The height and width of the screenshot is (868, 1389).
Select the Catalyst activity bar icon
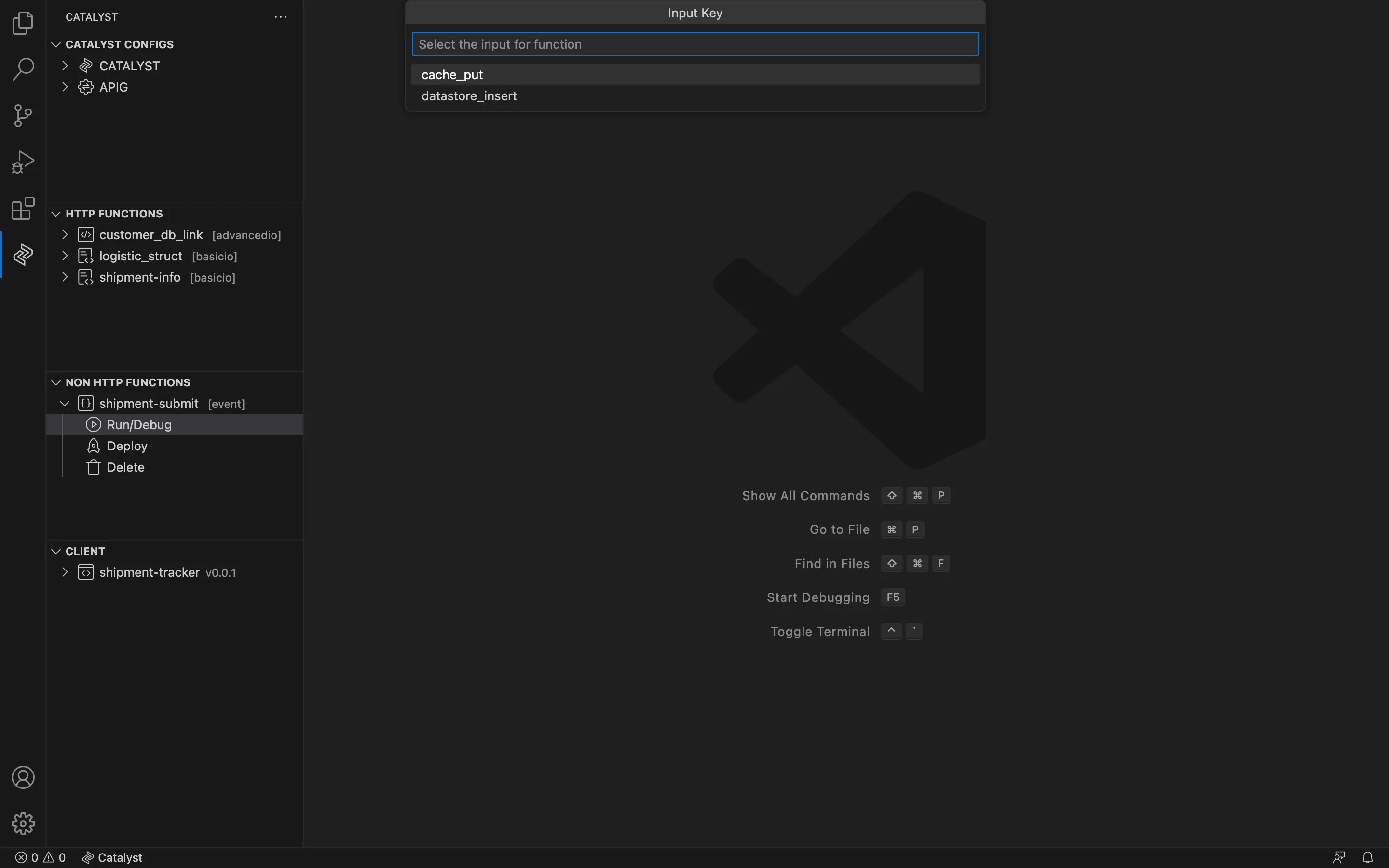coord(23,254)
